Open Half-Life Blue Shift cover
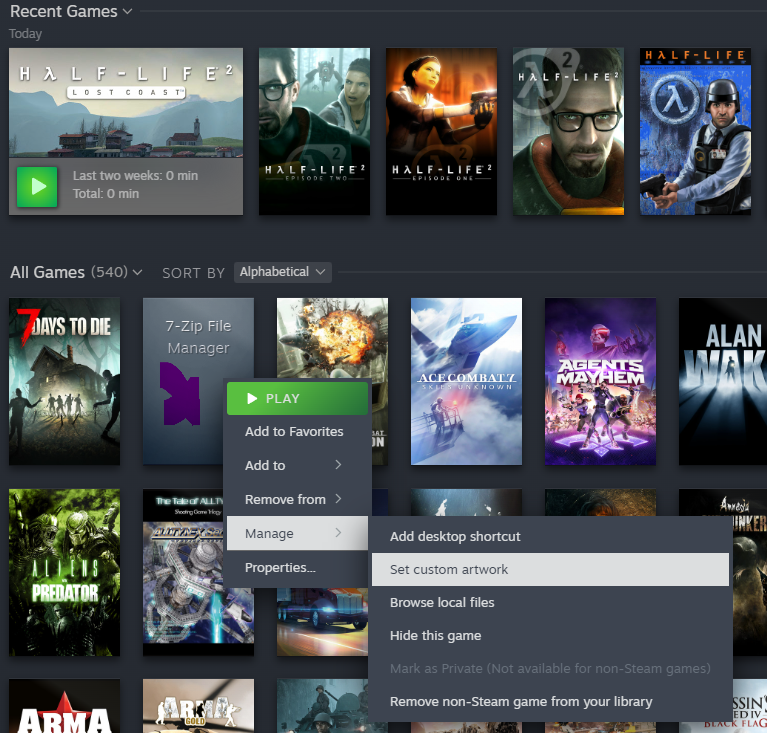Image resolution: width=767 pixels, height=733 pixels. coord(695,131)
